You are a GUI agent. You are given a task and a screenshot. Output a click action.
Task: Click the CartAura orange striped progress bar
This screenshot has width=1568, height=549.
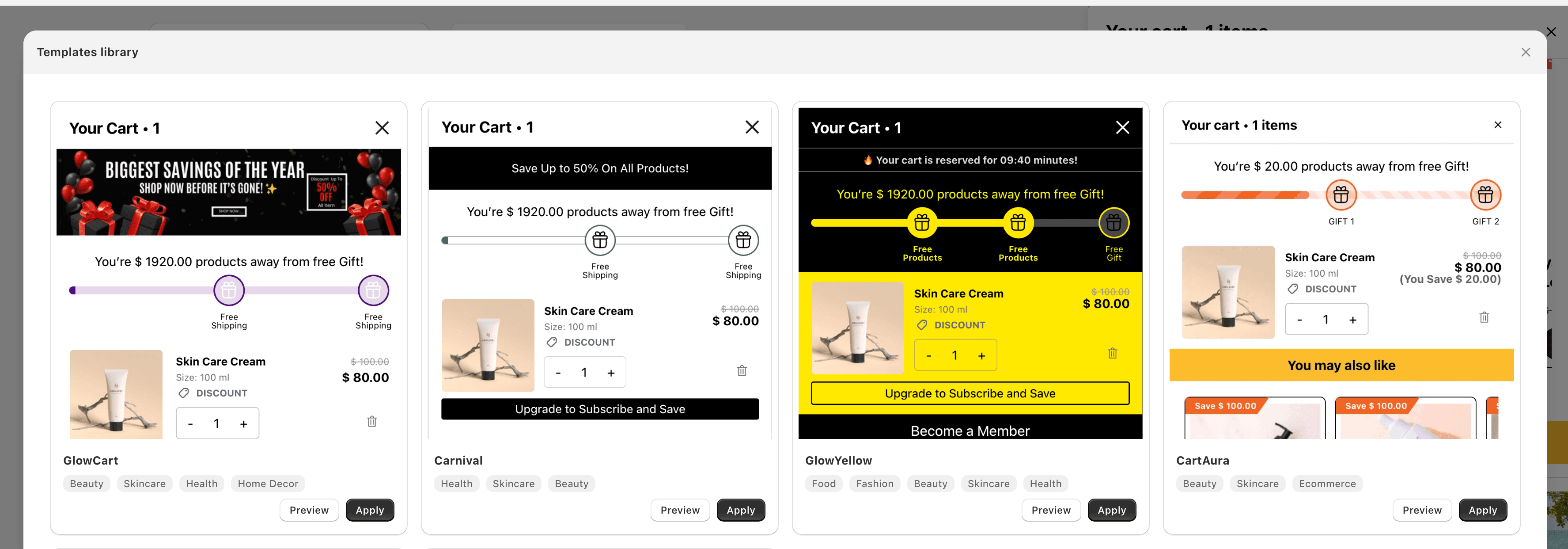pyautogui.click(x=1341, y=195)
